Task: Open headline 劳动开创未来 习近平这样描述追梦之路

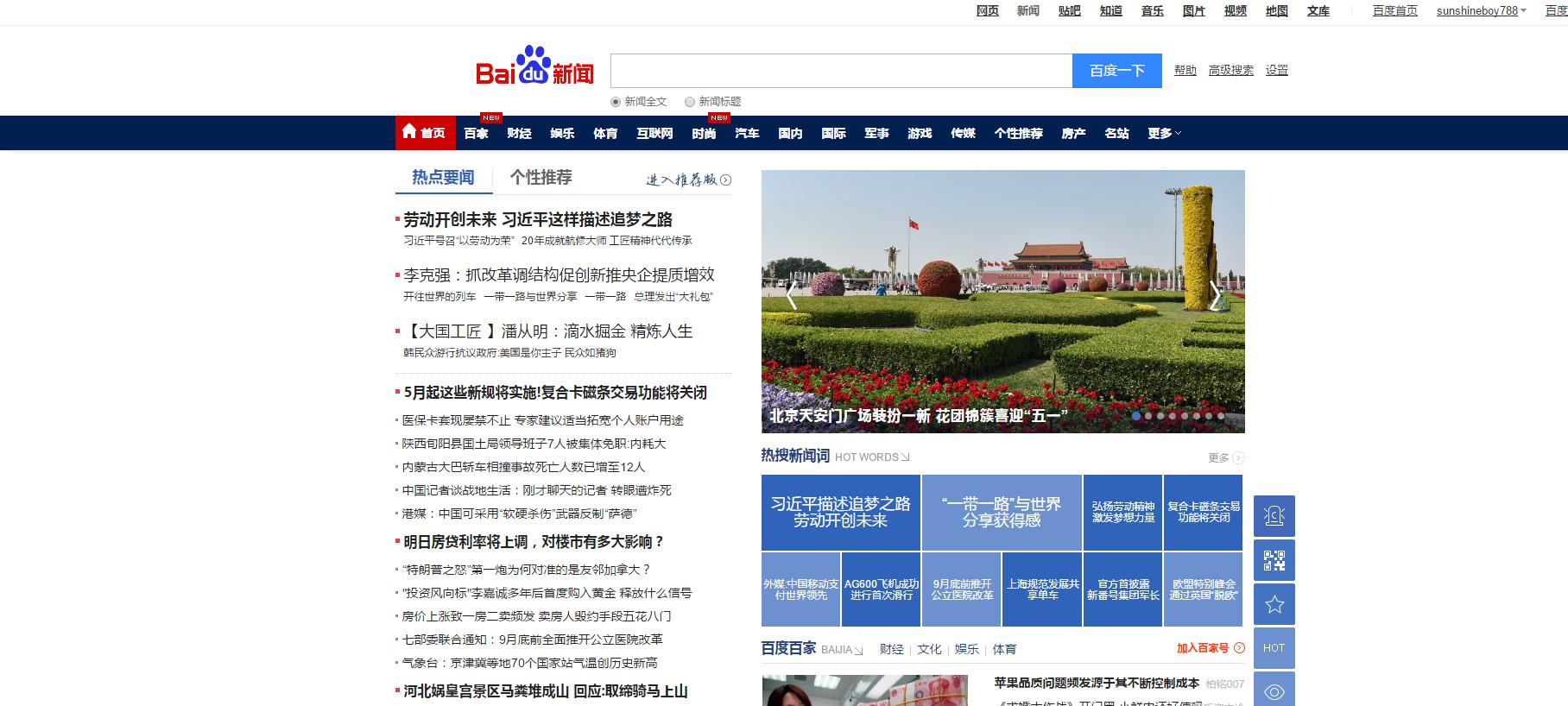Action: click(x=538, y=219)
